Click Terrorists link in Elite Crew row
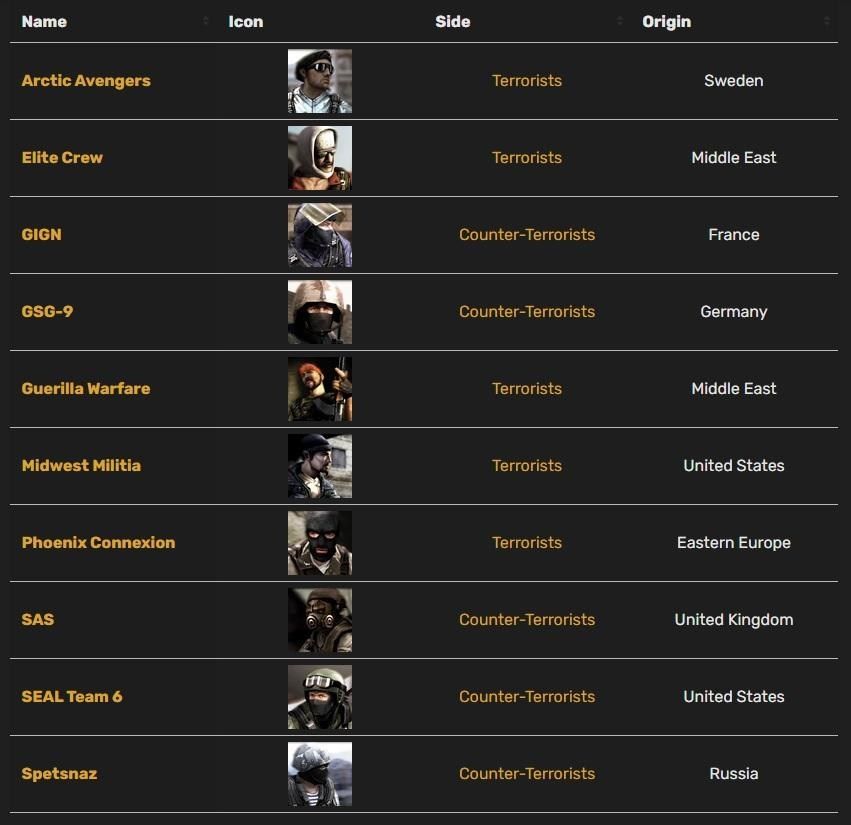851x825 pixels. (x=527, y=158)
